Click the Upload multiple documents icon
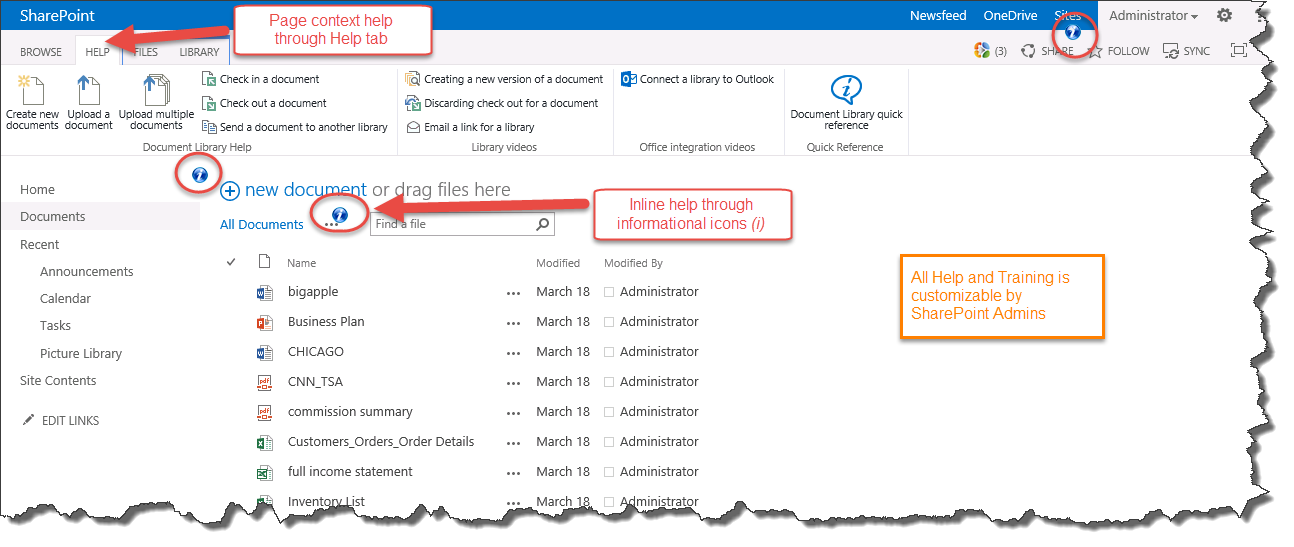1294x547 pixels. click(x=156, y=88)
